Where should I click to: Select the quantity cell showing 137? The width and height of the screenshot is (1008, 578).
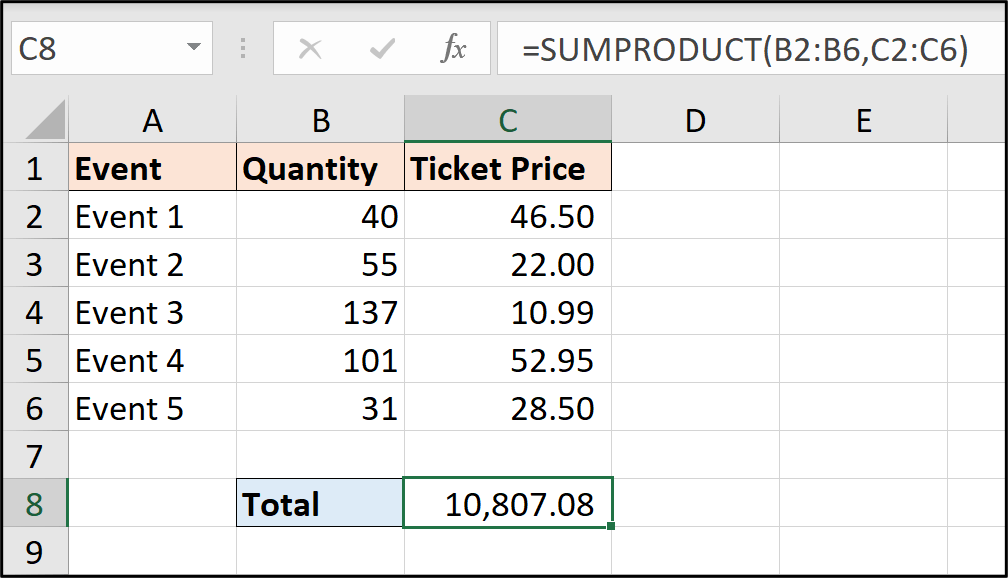click(320, 312)
